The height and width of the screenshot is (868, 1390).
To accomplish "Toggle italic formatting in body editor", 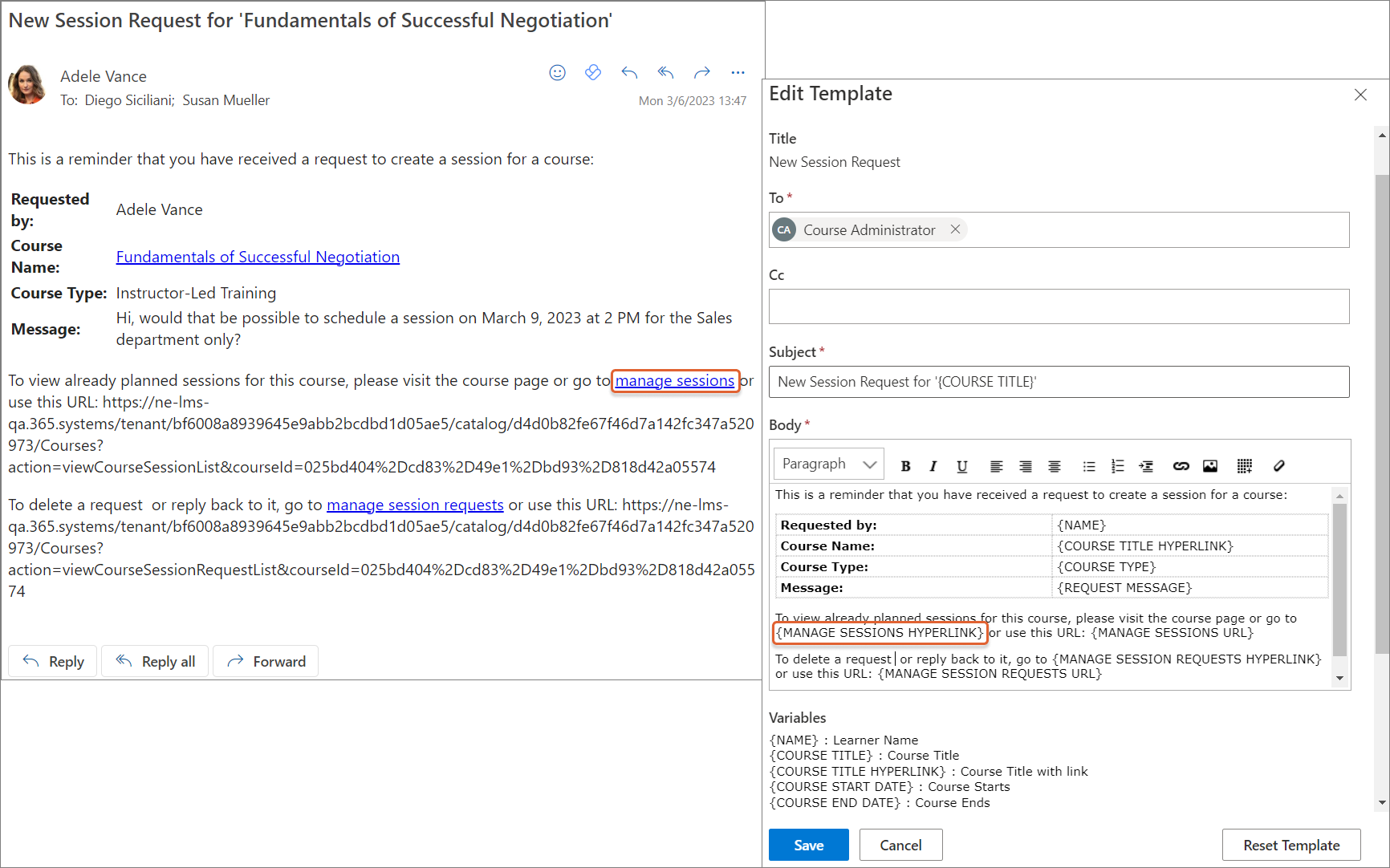I will click(933, 466).
